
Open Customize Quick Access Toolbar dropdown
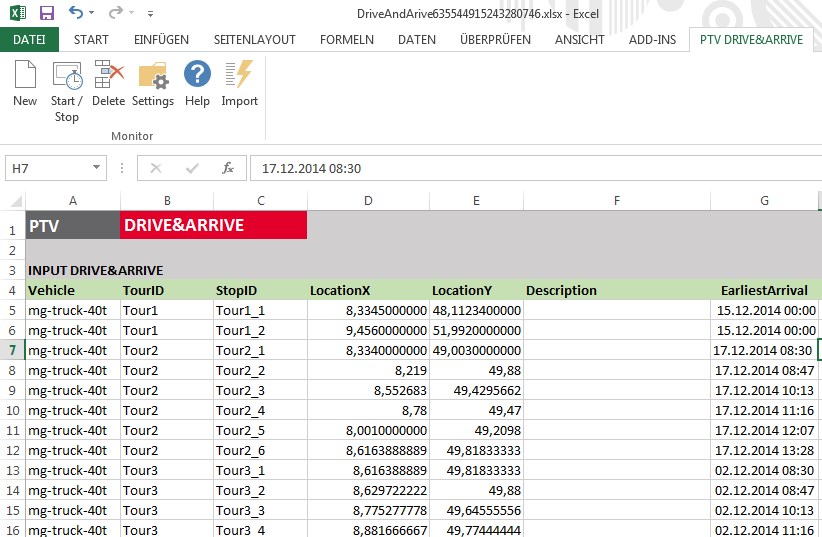pyautogui.click(x=150, y=14)
